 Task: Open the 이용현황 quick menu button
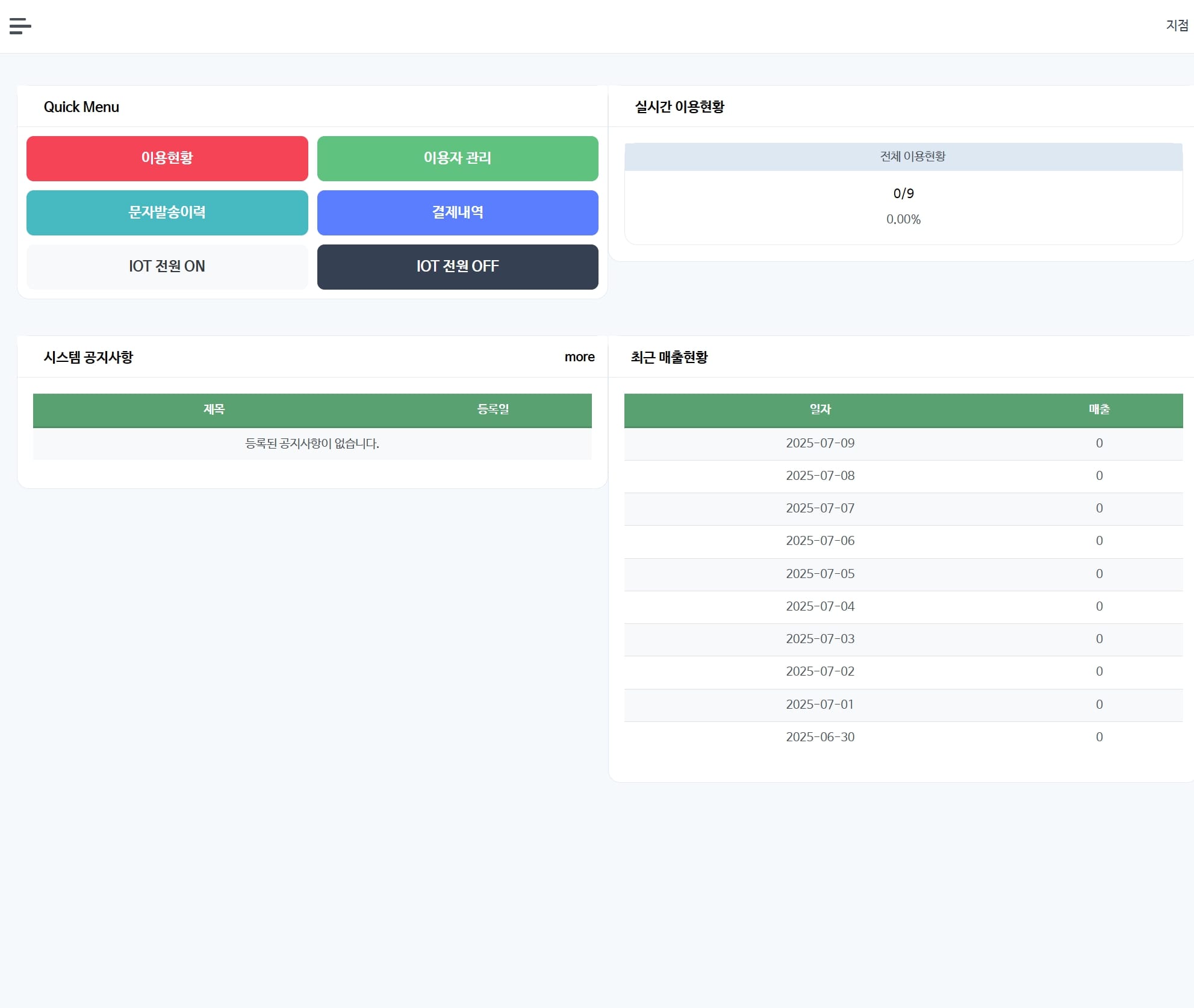click(x=167, y=158)
